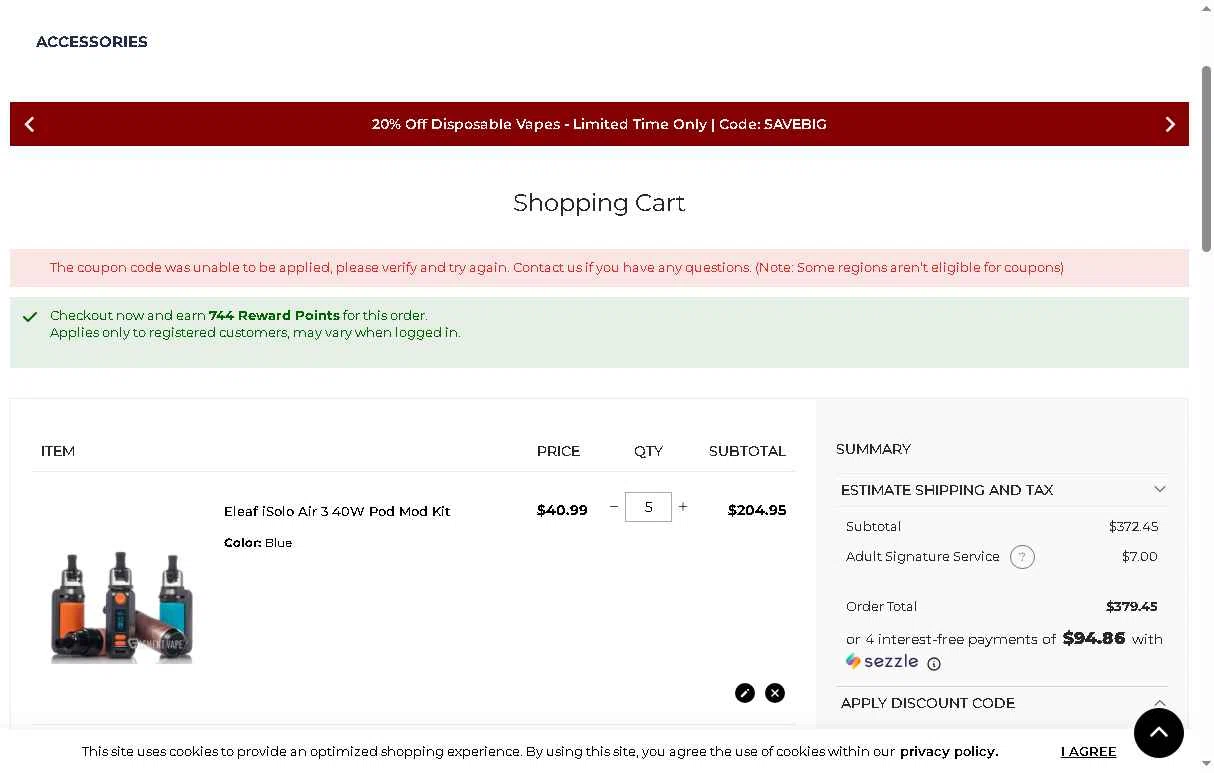The width and height of the screenshot is (1214, 773).
Task: Accept cookies with I AGREE
Action: [1088, 751]
